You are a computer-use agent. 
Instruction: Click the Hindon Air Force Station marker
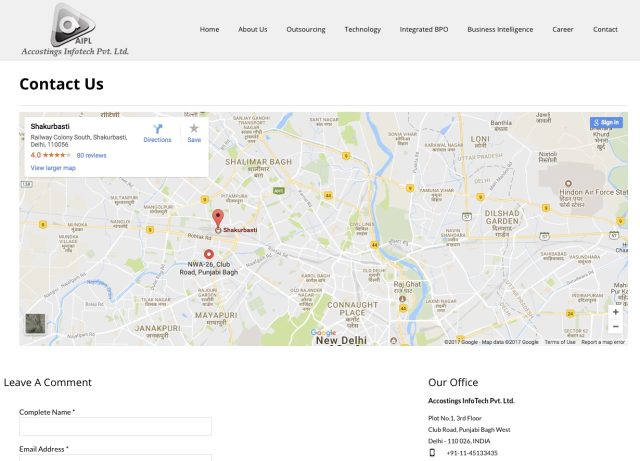pyautogui.click(x=568, y=183)
